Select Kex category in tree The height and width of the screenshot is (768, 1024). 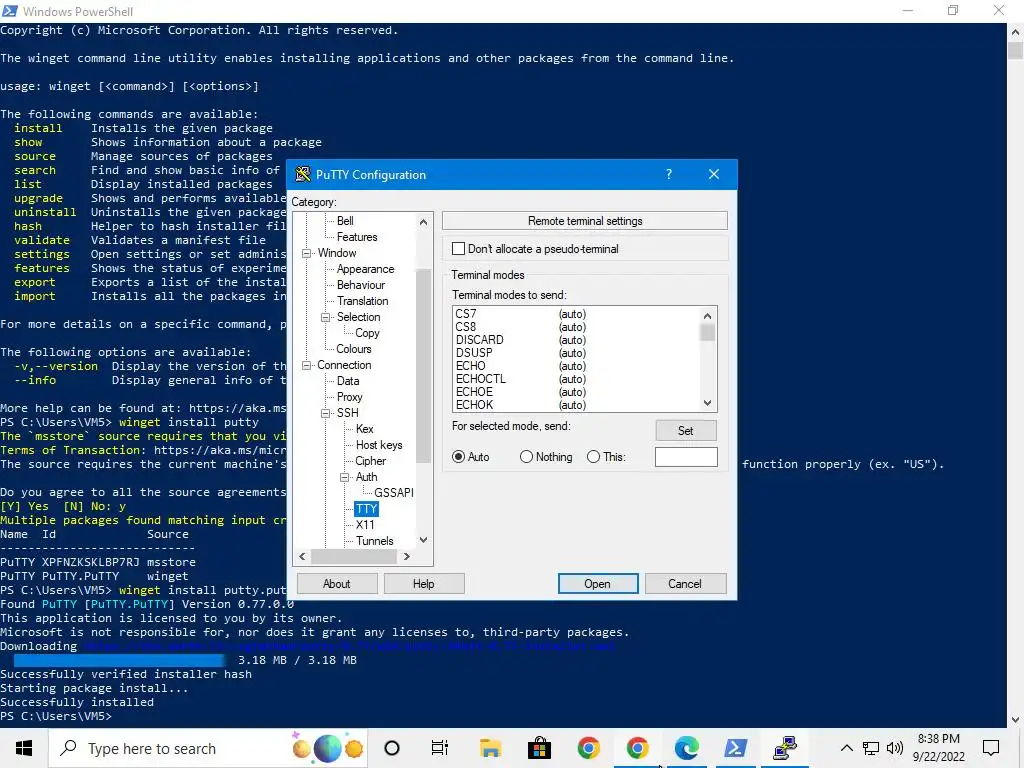click(x=364, y=429)
